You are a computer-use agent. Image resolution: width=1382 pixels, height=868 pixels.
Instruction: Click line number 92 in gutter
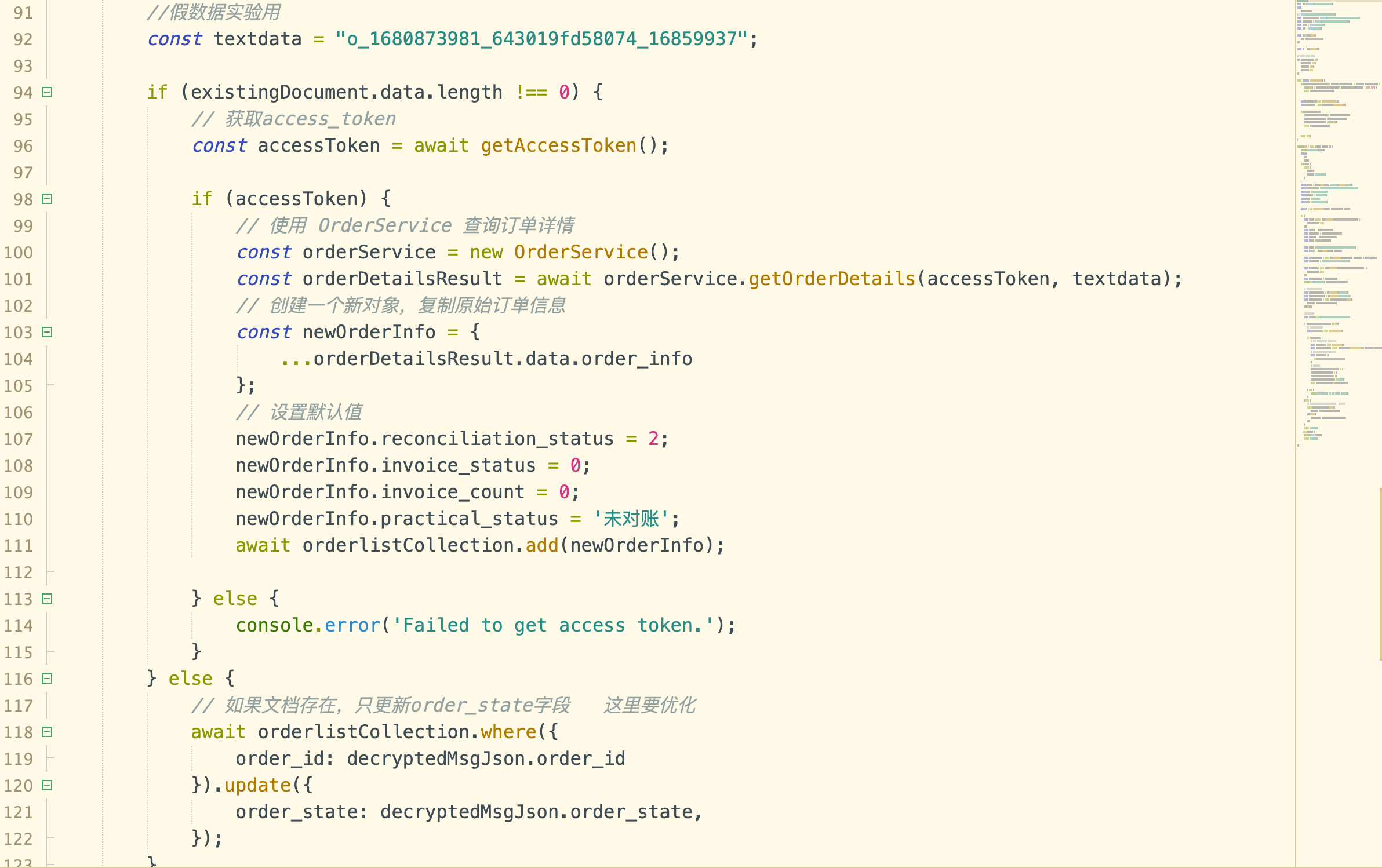(x=23, y=39)
